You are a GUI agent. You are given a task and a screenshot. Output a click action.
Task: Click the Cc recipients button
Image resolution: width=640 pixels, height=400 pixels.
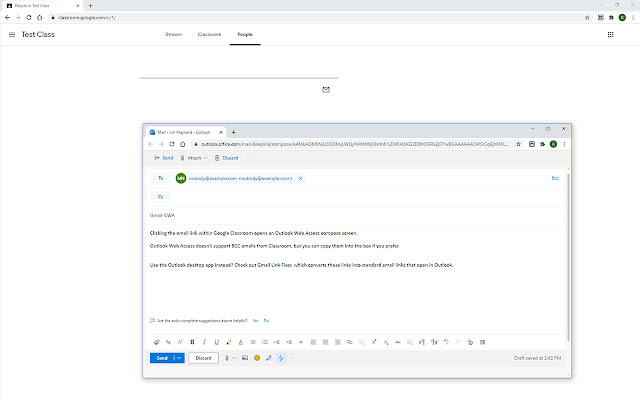pyautogui.click(x=161, y=197)
